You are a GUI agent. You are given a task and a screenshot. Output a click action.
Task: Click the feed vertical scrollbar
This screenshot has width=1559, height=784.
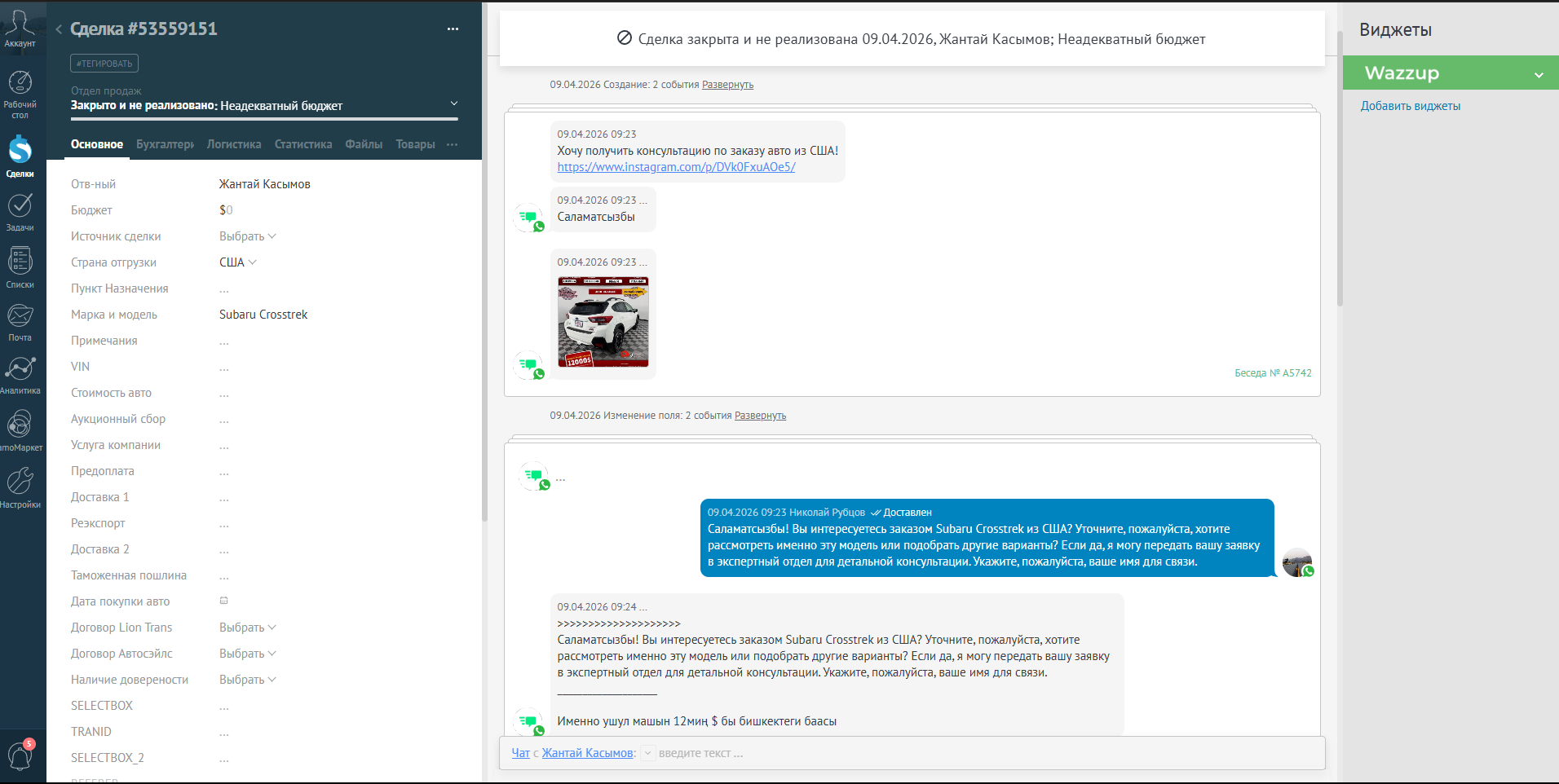click(1340, 169)
